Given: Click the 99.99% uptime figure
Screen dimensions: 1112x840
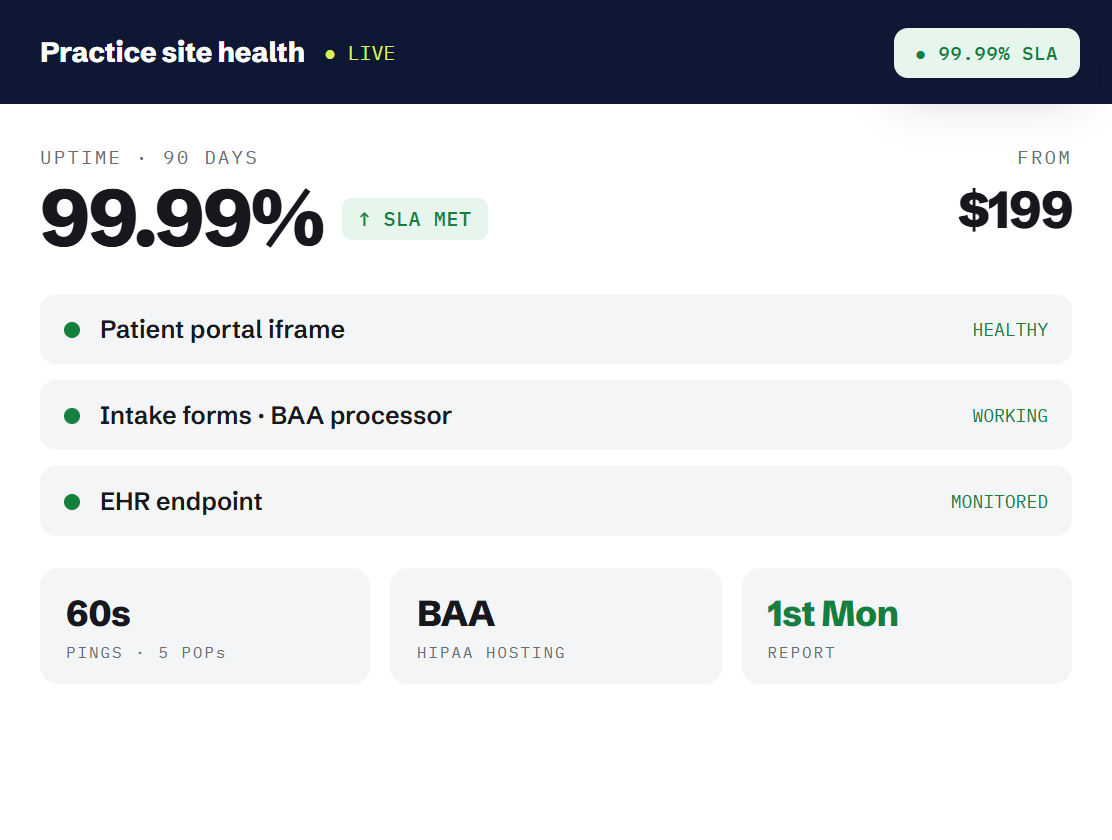Looking at the screenshot, I should [x=182, y=219].
